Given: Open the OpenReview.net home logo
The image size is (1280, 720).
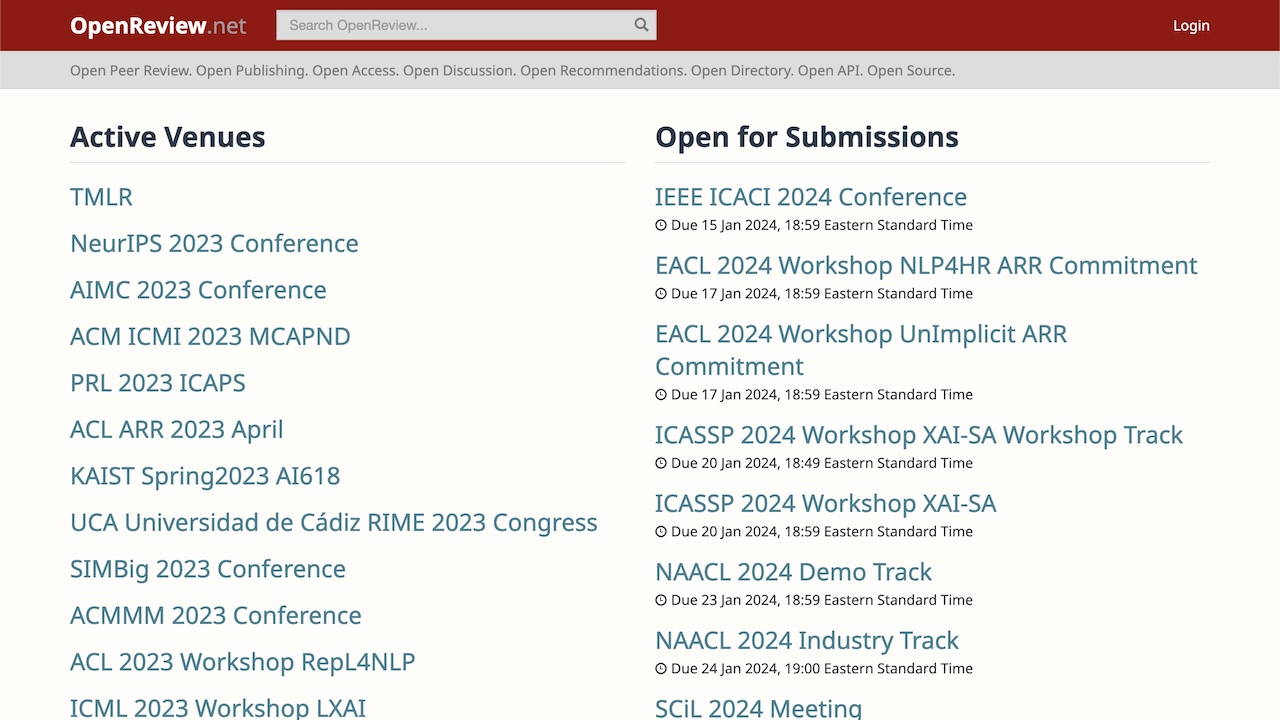Looking at the screenshot, I should [x=158, y=26].
